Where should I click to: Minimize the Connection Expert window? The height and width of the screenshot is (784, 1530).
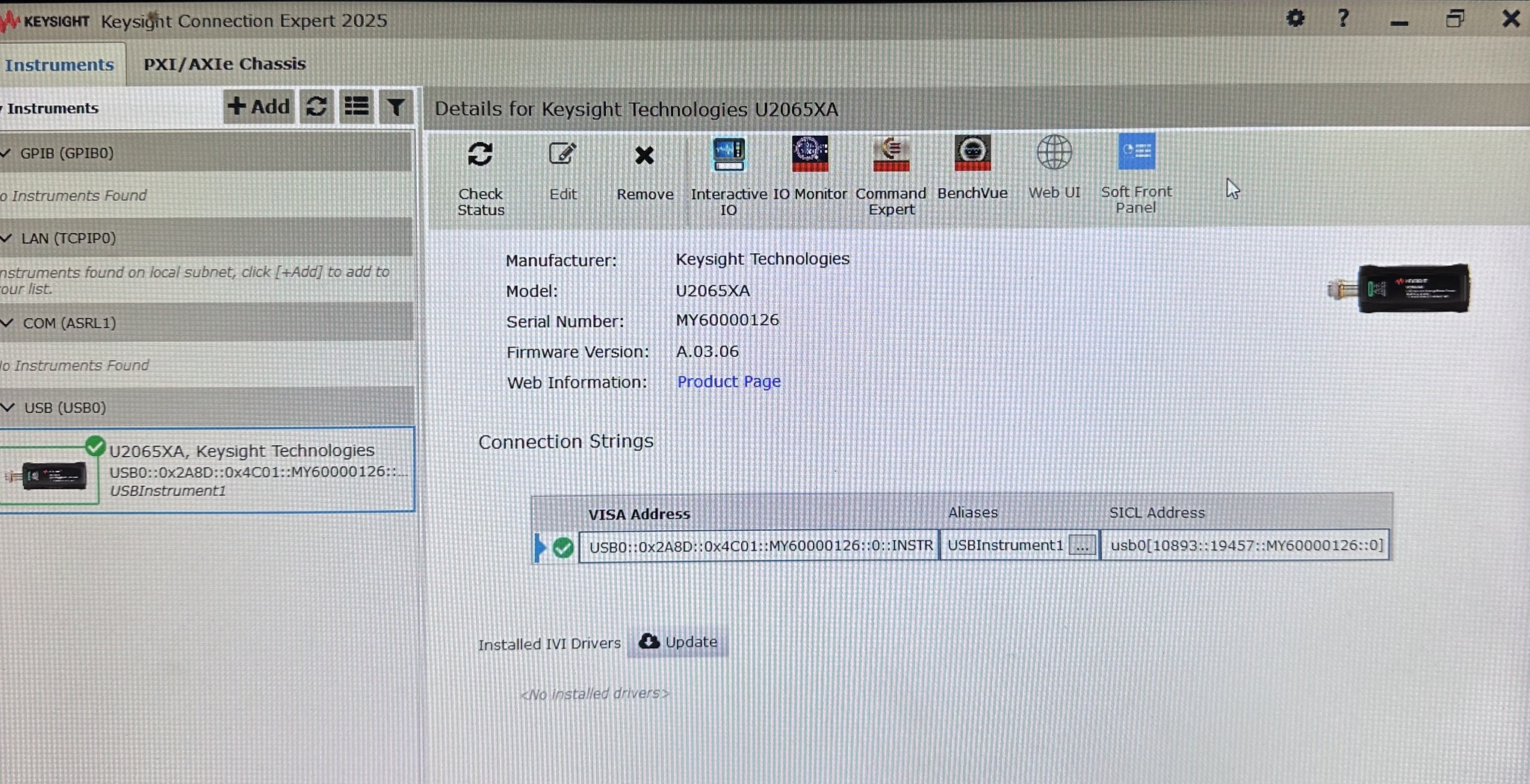1399,22
